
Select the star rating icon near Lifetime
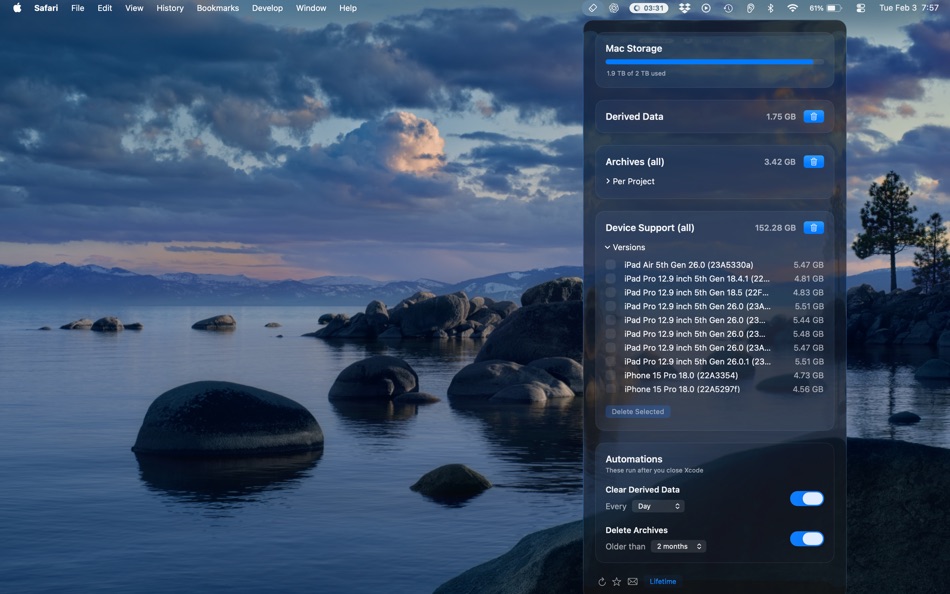(617, 581)
